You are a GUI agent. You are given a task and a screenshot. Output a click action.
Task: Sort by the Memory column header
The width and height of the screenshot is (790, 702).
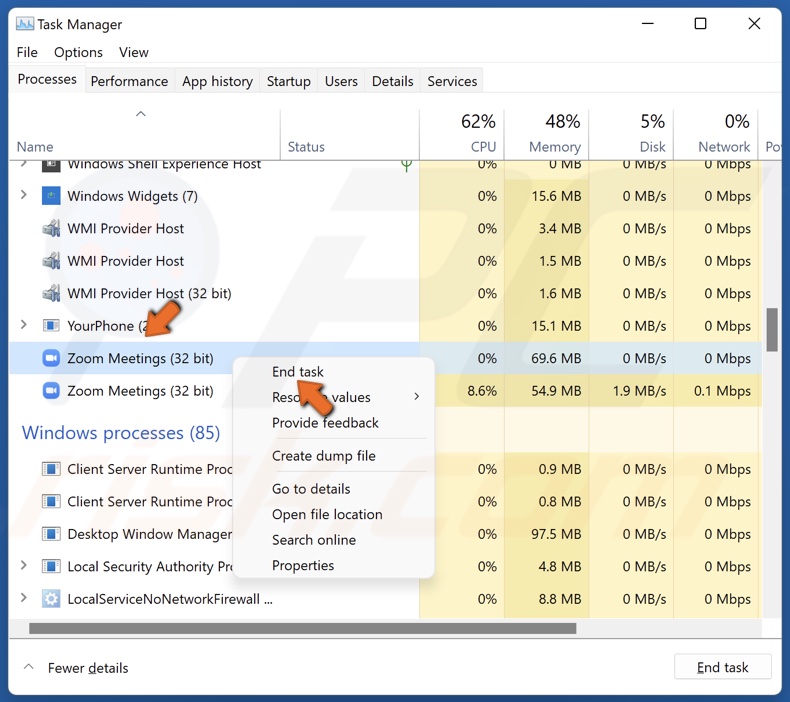click(547, 134)
